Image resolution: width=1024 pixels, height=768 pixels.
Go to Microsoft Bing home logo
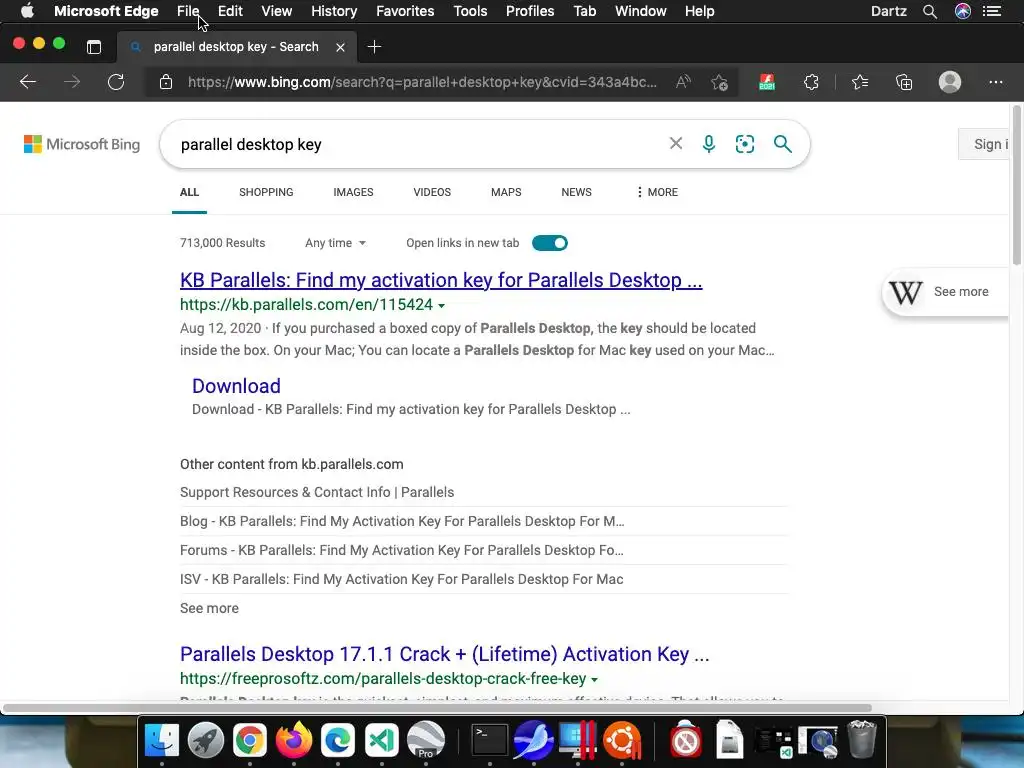(82, 144)
